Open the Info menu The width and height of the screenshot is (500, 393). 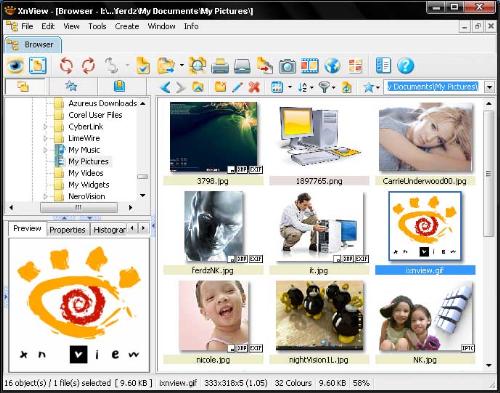coord(191,26)
